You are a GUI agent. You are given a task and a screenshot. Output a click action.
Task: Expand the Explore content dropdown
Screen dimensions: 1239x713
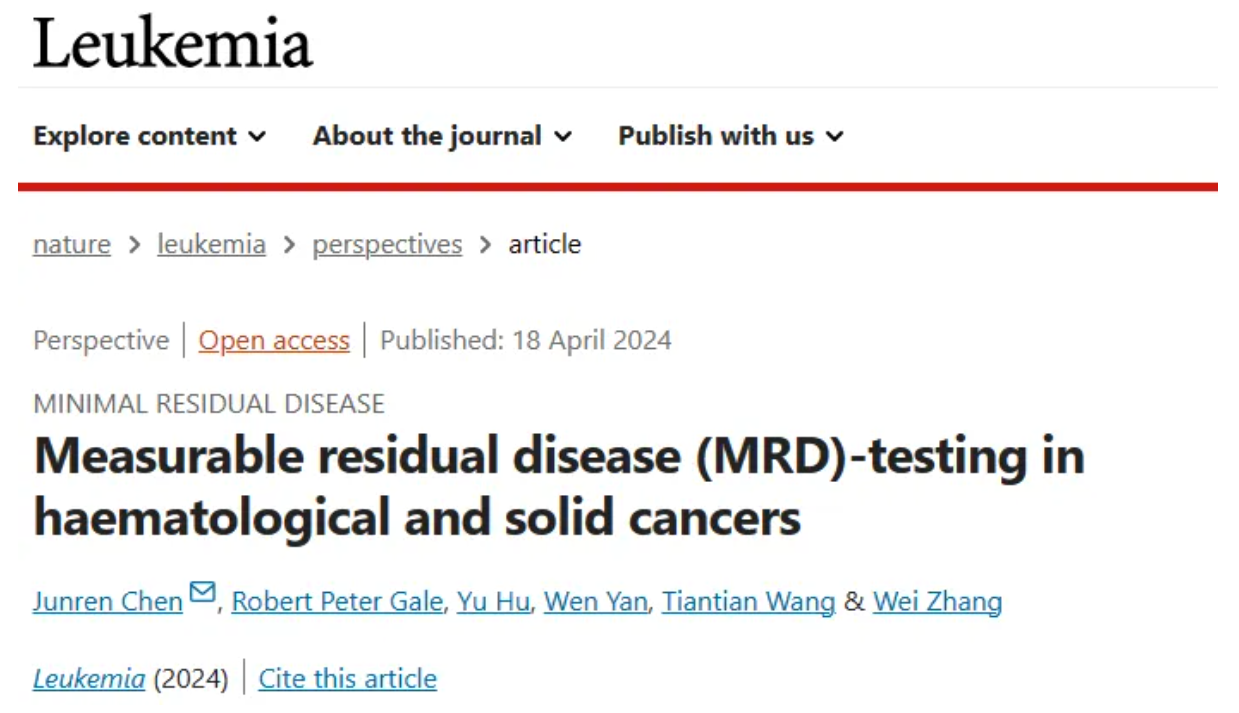pyautogui.click(x=149, y=136)
